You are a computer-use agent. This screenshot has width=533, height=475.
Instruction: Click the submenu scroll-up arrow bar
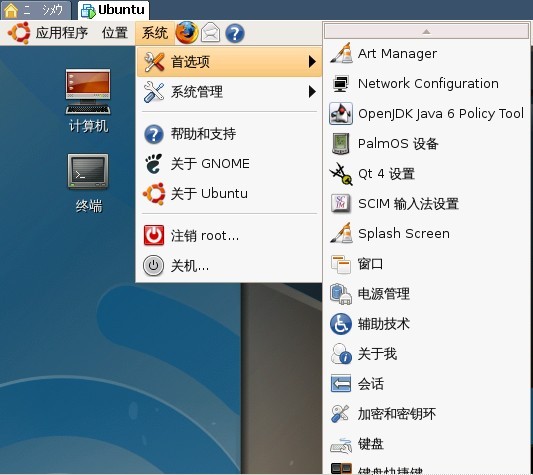(x=426, y=32)
